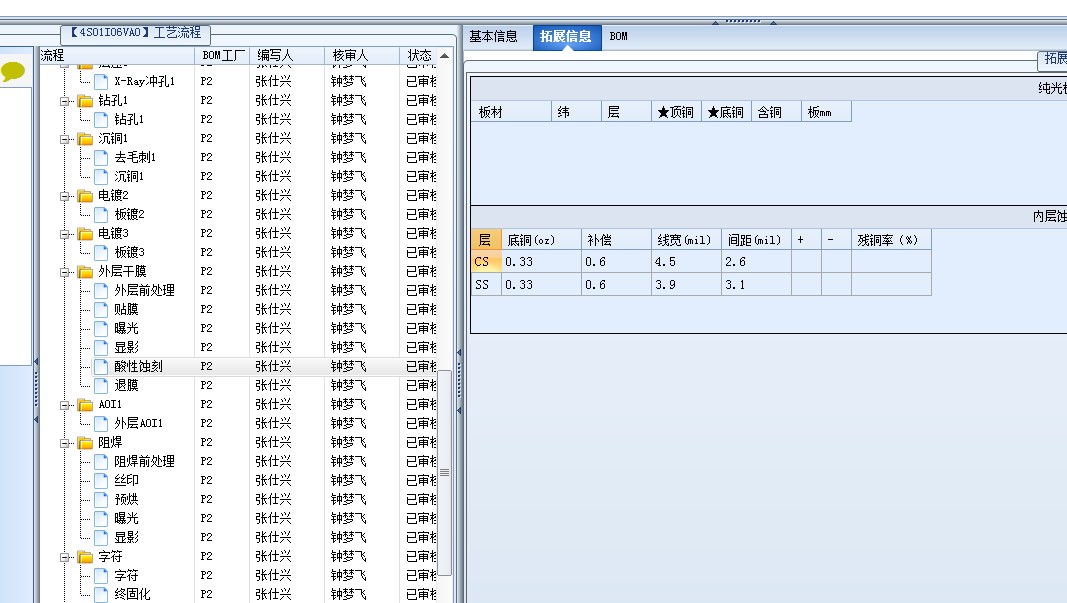Image resolution: width=1067 pixels, height=603 pixels.
Task: Click document icon of 阻焊前处理
Action: [101, 461]
